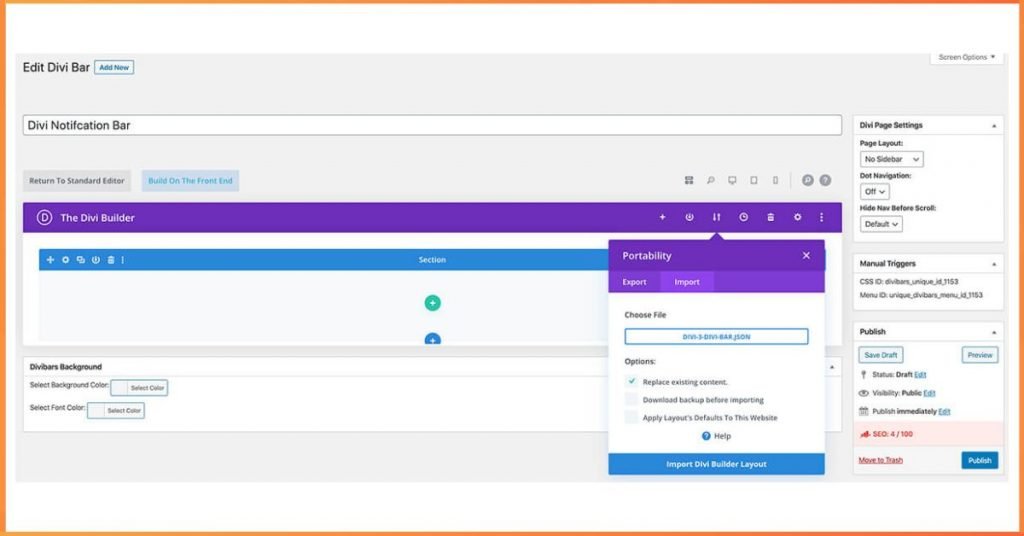Collapse the Divi Page Settings box
This screenshot has height=536, width=1024.
click(994, 125)
